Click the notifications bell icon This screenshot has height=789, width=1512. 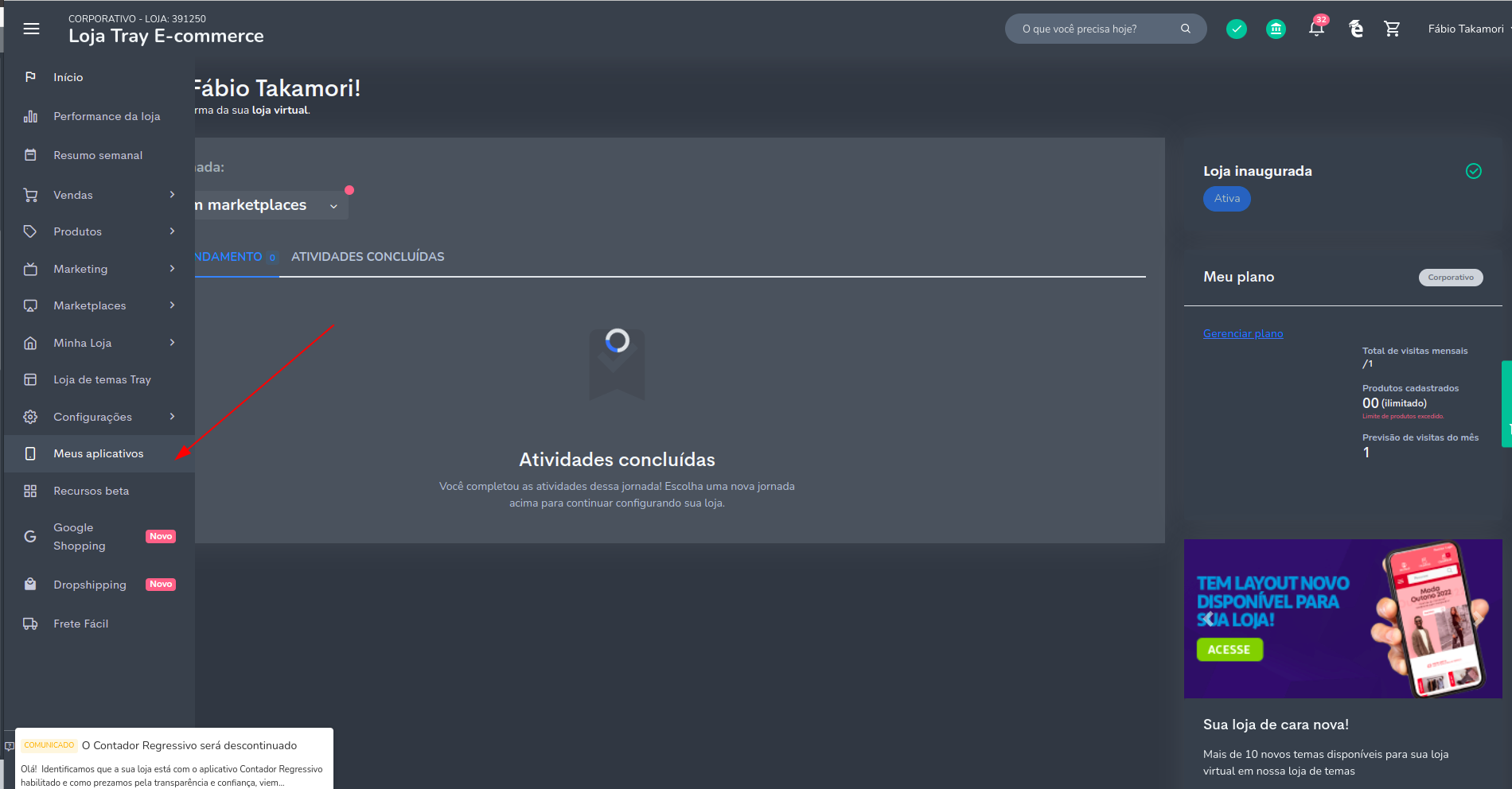click(1316, 29)
